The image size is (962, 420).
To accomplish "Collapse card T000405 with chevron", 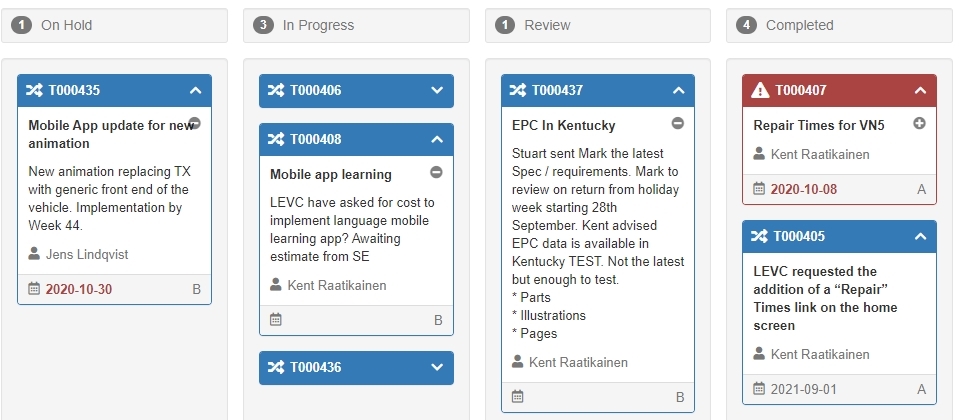I will pyautogui.click(x=920, y=236).
